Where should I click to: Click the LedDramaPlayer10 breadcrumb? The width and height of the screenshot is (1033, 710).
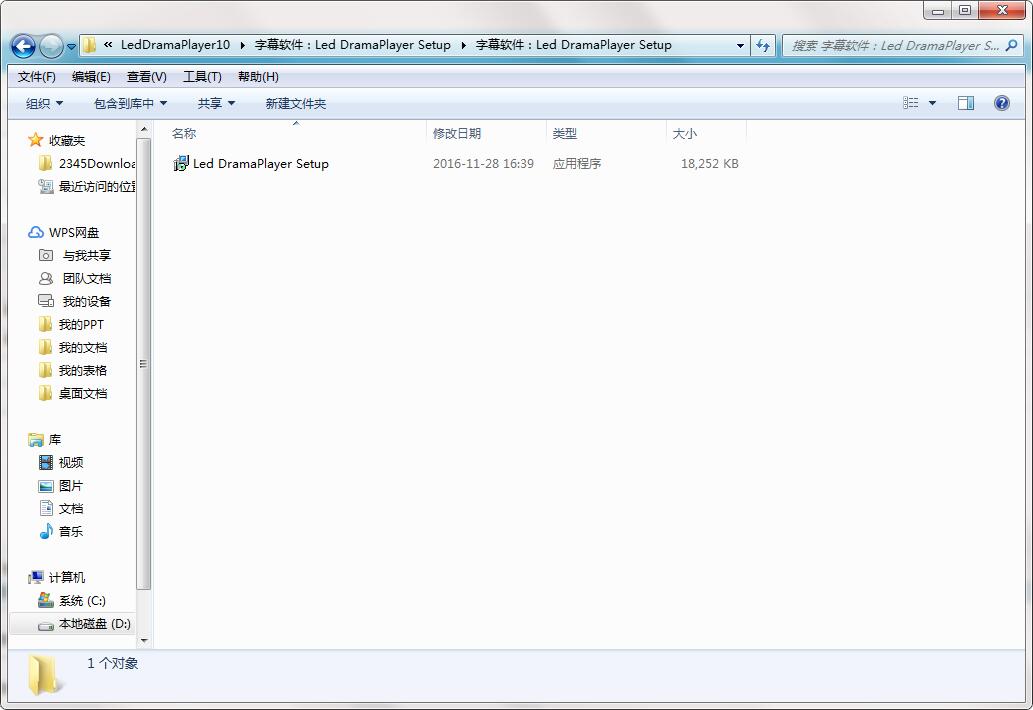[x=175, y=45]
